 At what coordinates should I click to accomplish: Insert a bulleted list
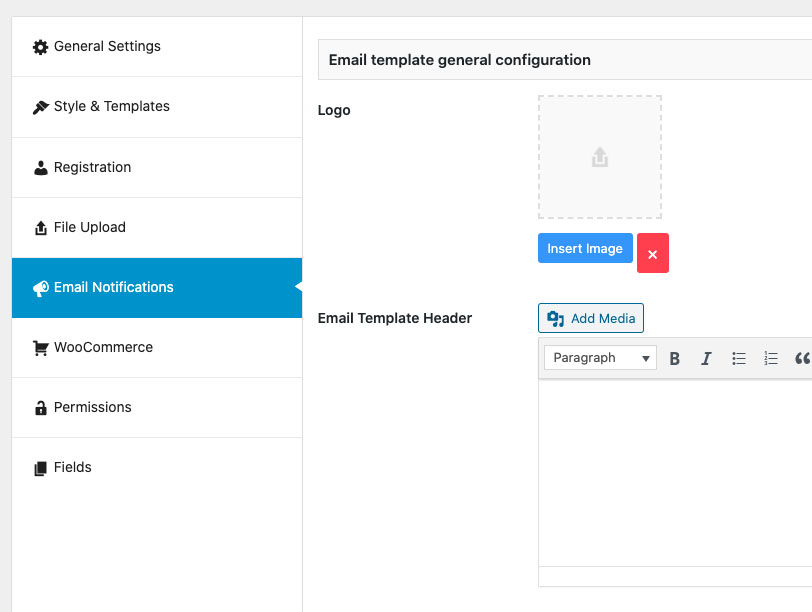point(739,358)
